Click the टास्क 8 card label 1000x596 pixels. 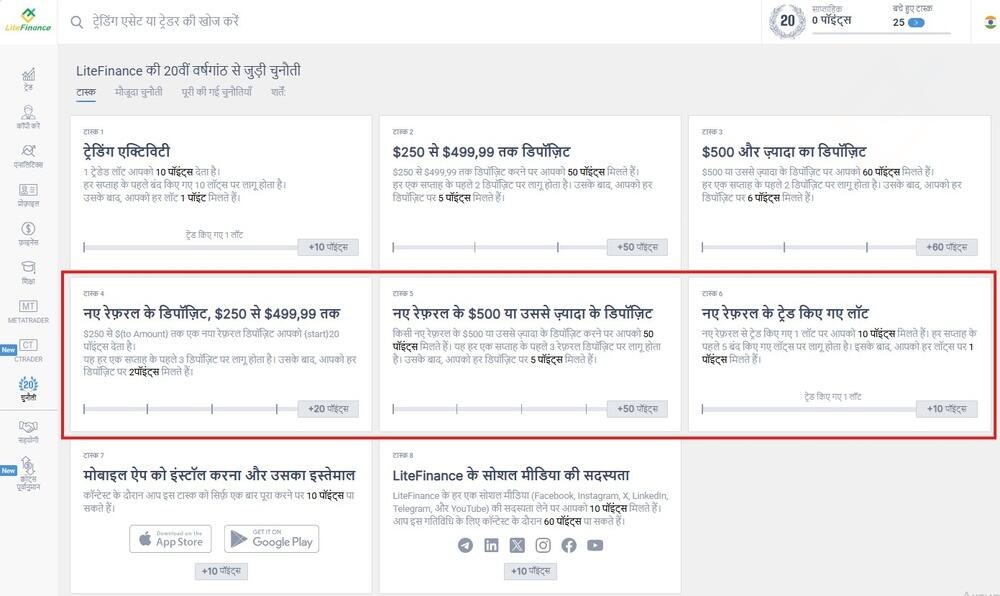pyautogui.click(x=403, y=455)
